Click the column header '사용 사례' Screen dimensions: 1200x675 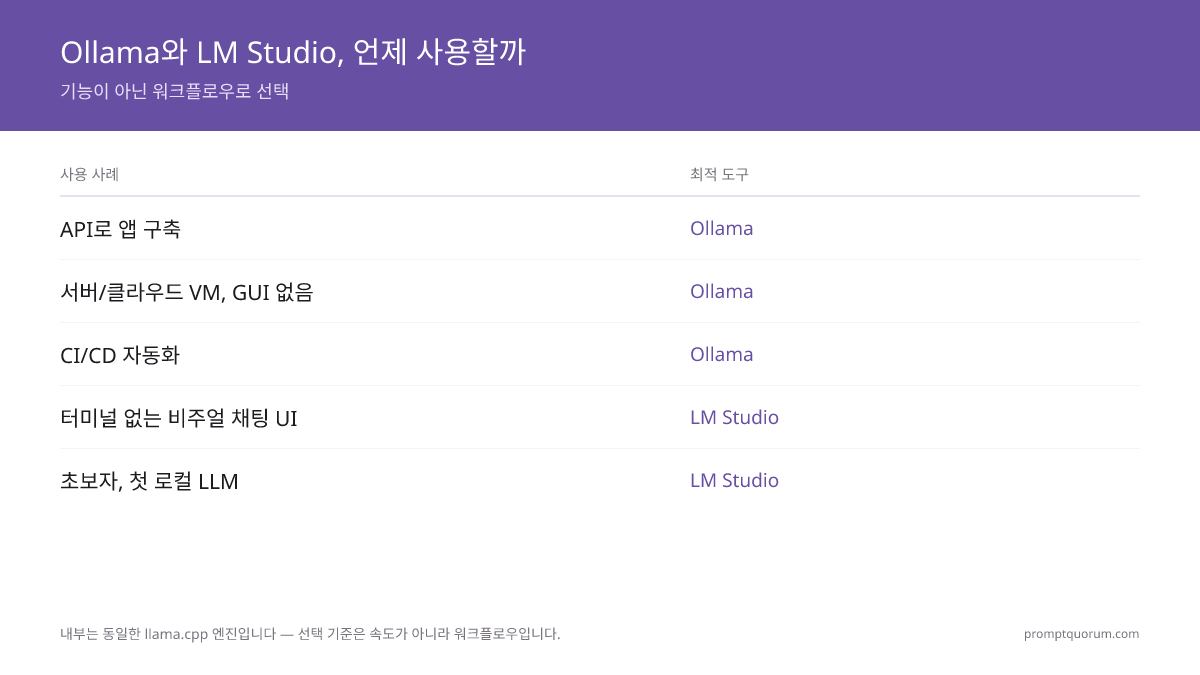[90, 174]
